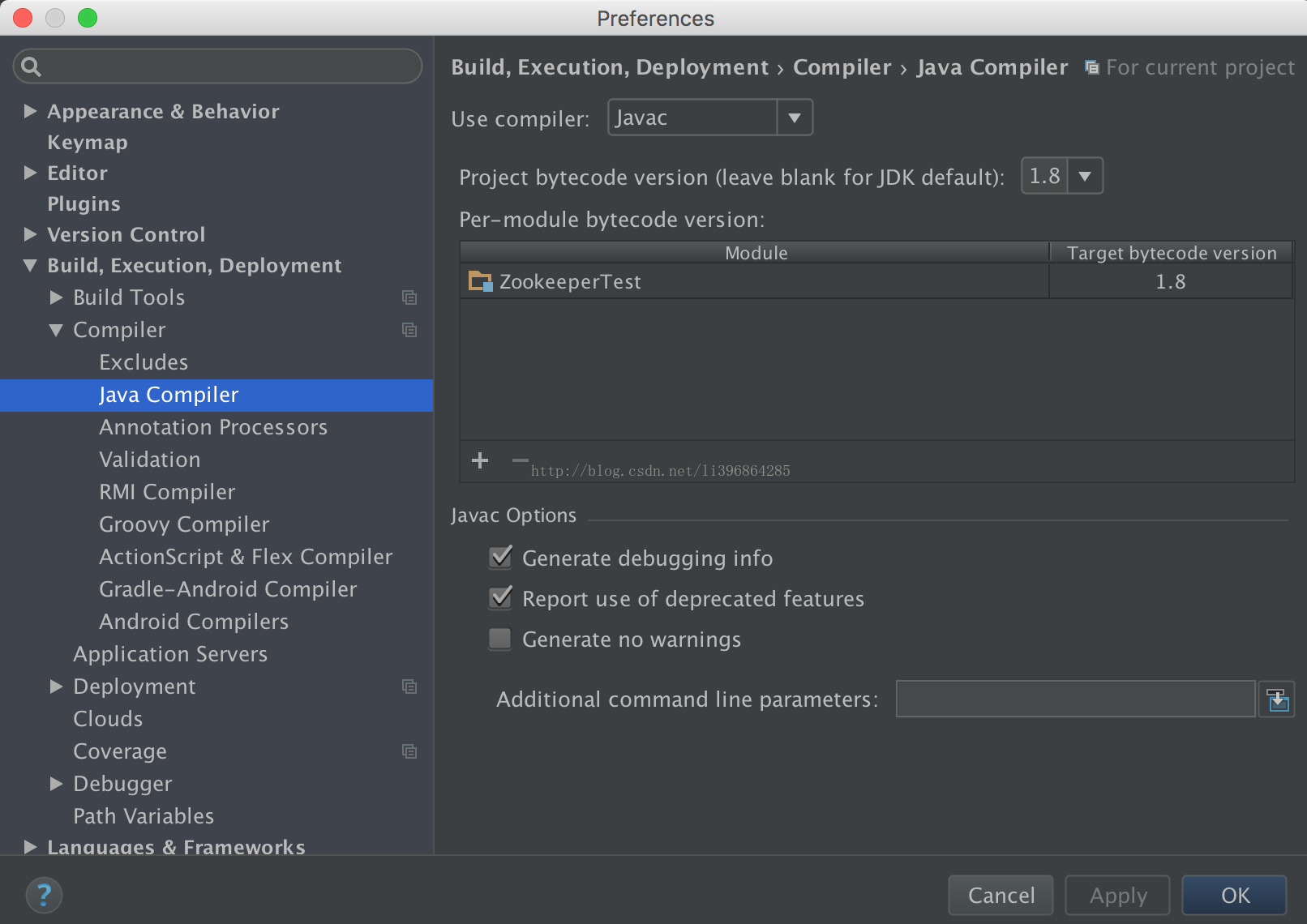Click the Module column header
Screen dimensions: 1307x924
(x=755, y=253)
